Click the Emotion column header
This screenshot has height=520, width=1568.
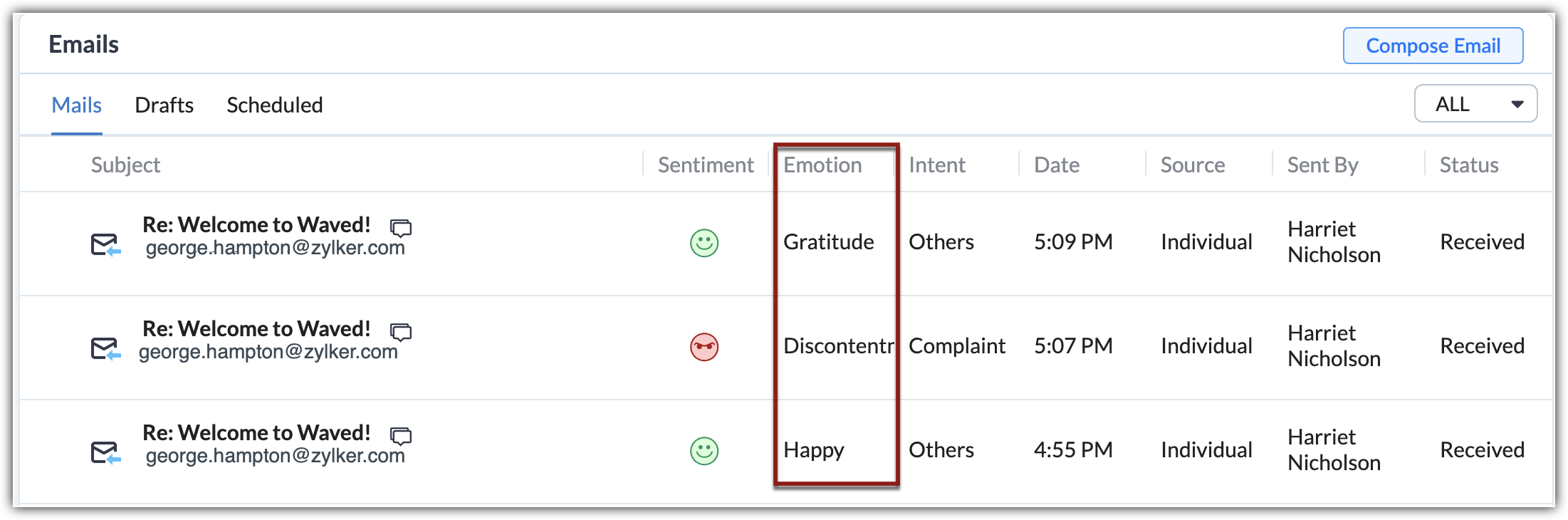tap(822, 165)
